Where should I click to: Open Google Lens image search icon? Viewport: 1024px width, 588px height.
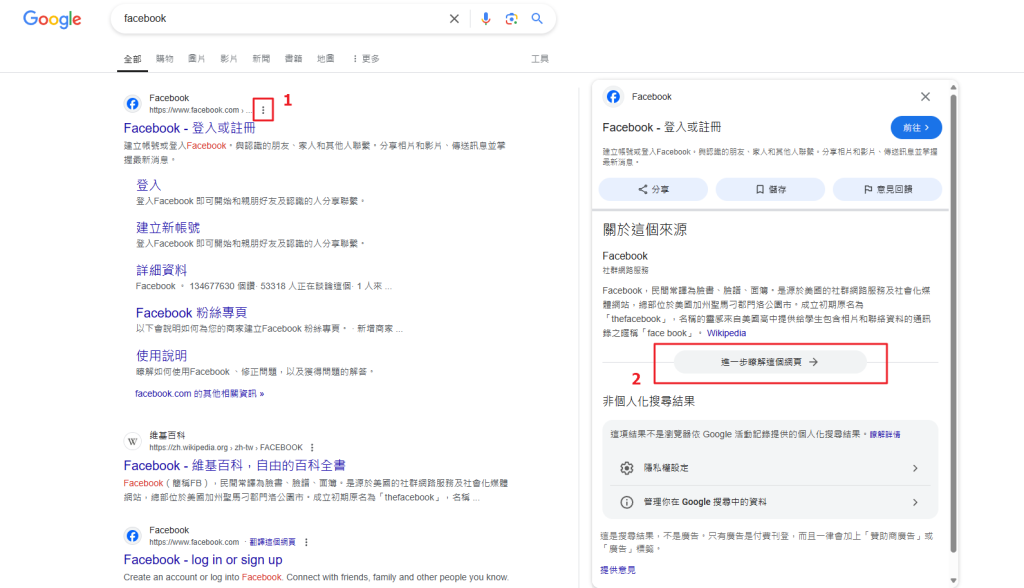click(511, 19)
